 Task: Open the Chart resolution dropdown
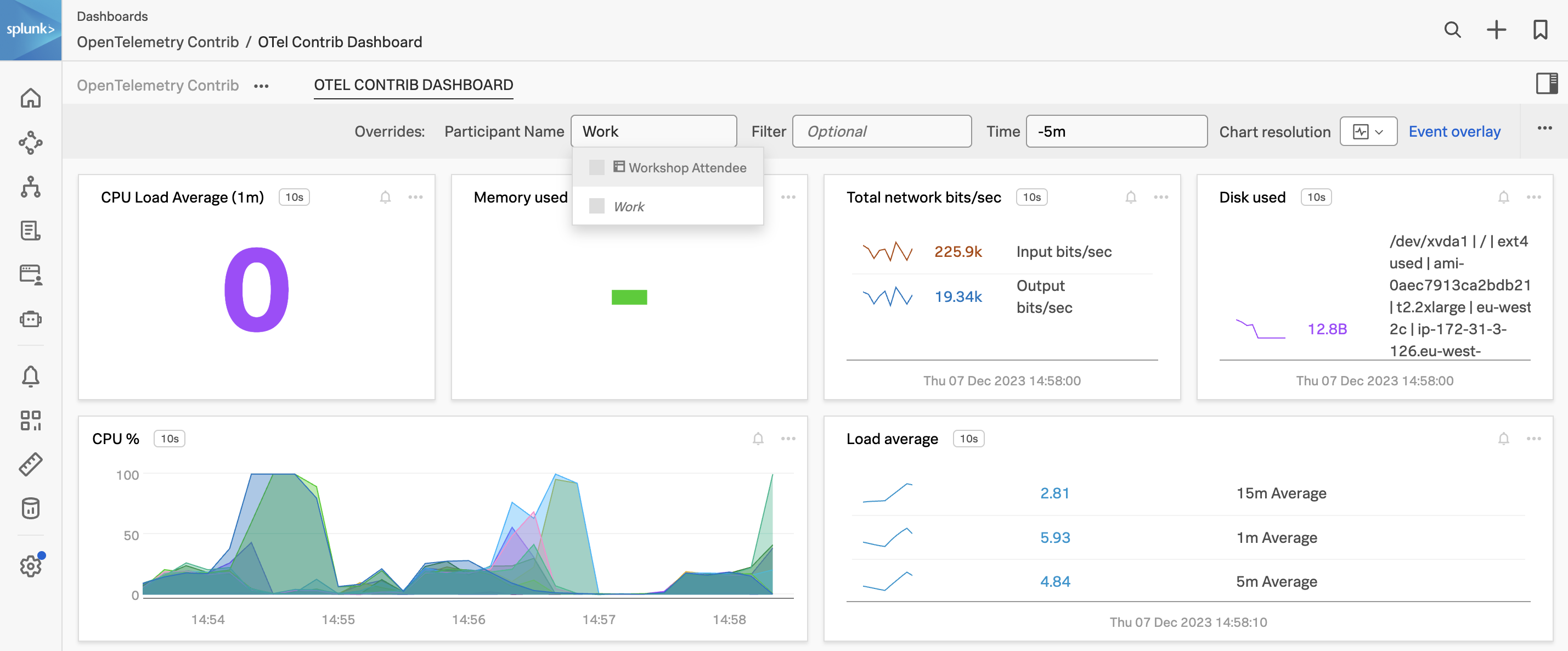1368,132
